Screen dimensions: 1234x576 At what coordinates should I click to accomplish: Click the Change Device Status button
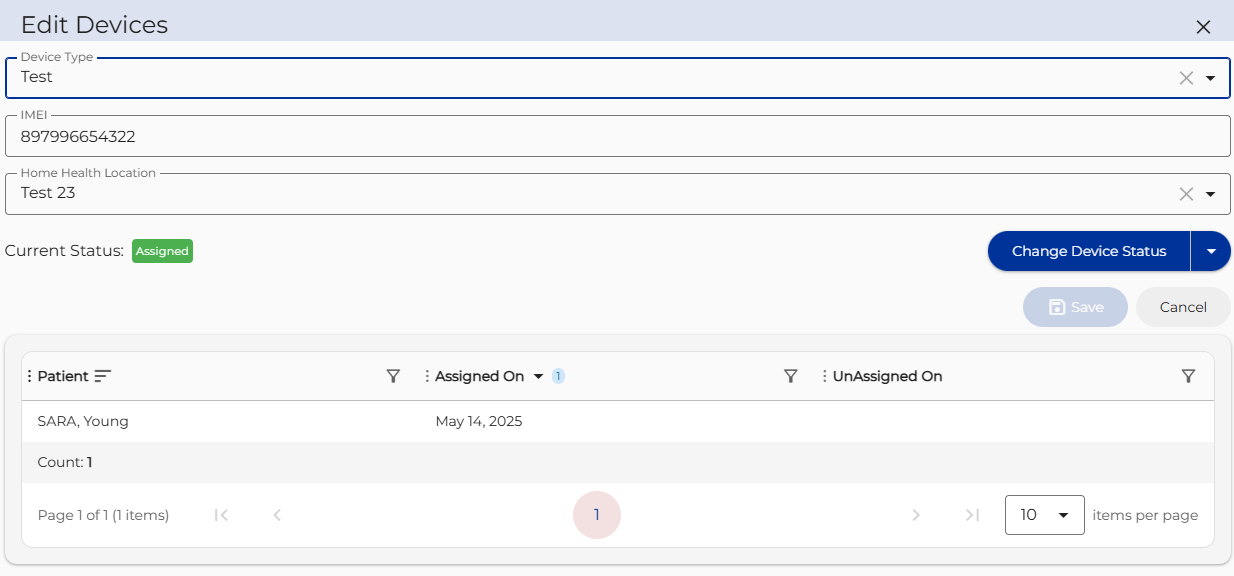tap(1089, 251)
